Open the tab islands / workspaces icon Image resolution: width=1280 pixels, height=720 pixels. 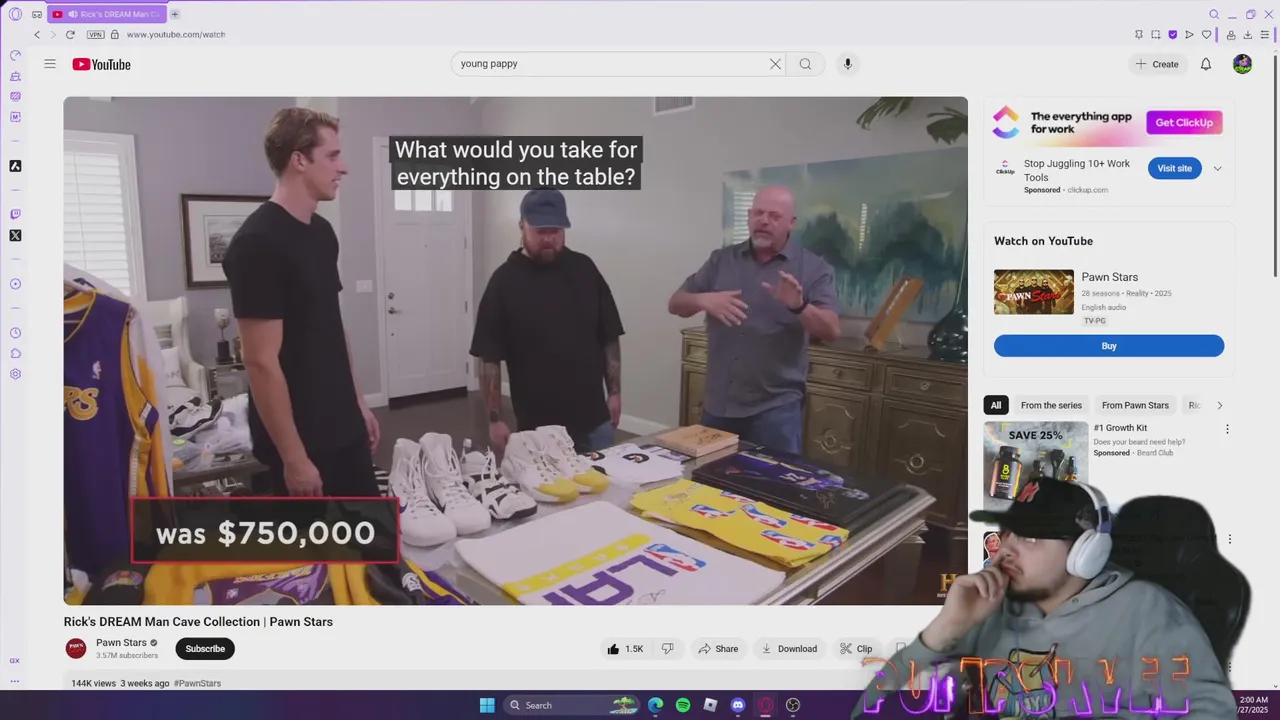click(x=37, y=14)
